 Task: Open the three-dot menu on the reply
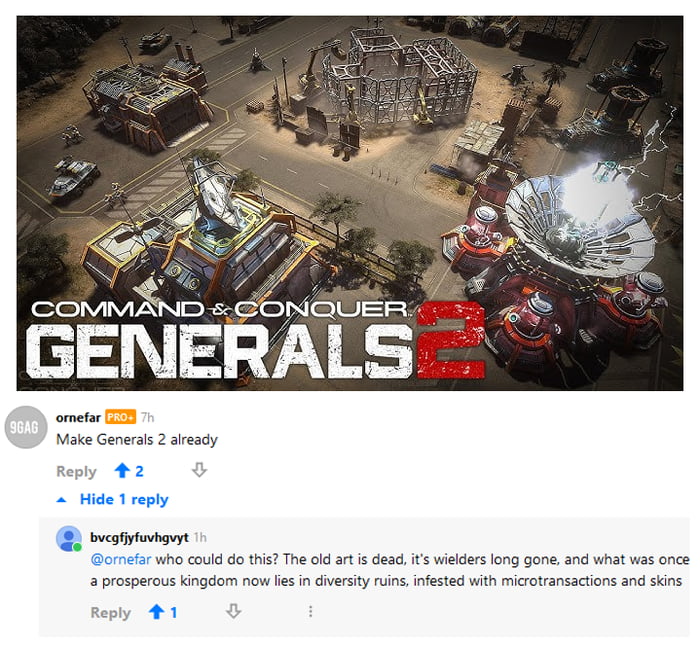point(311,611)
